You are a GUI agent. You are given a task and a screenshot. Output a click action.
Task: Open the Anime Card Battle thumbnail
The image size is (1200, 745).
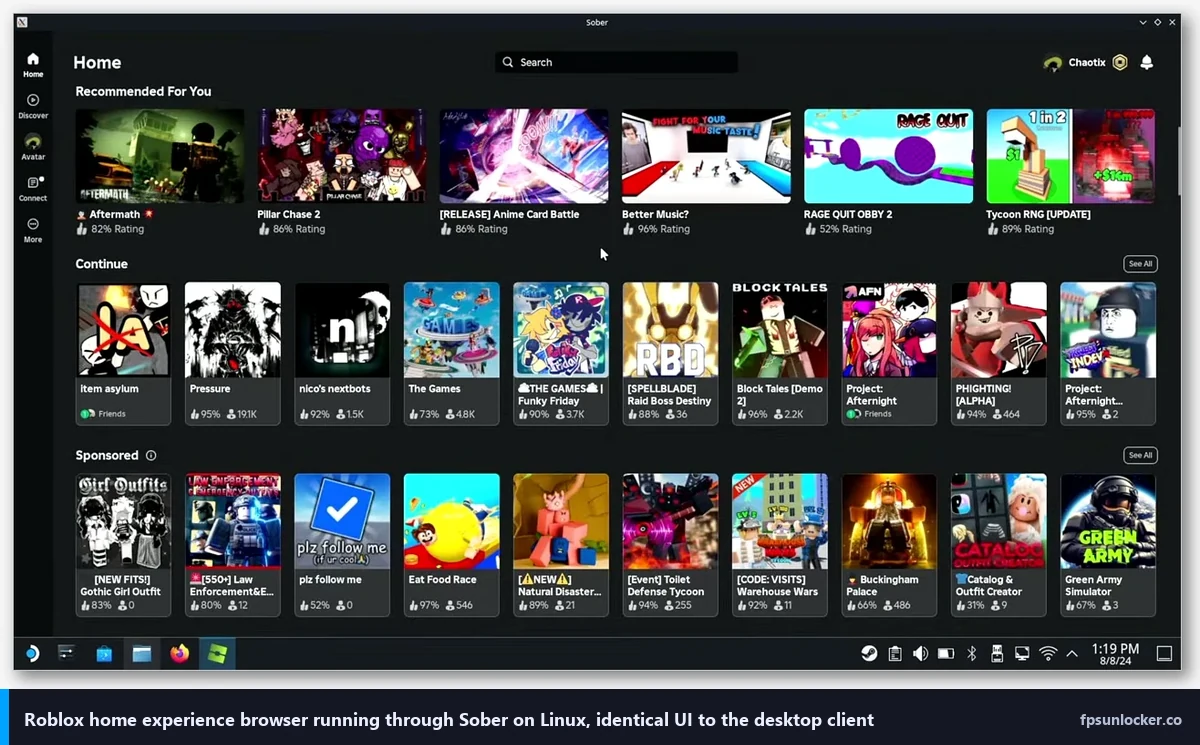(x=524, y=156)
